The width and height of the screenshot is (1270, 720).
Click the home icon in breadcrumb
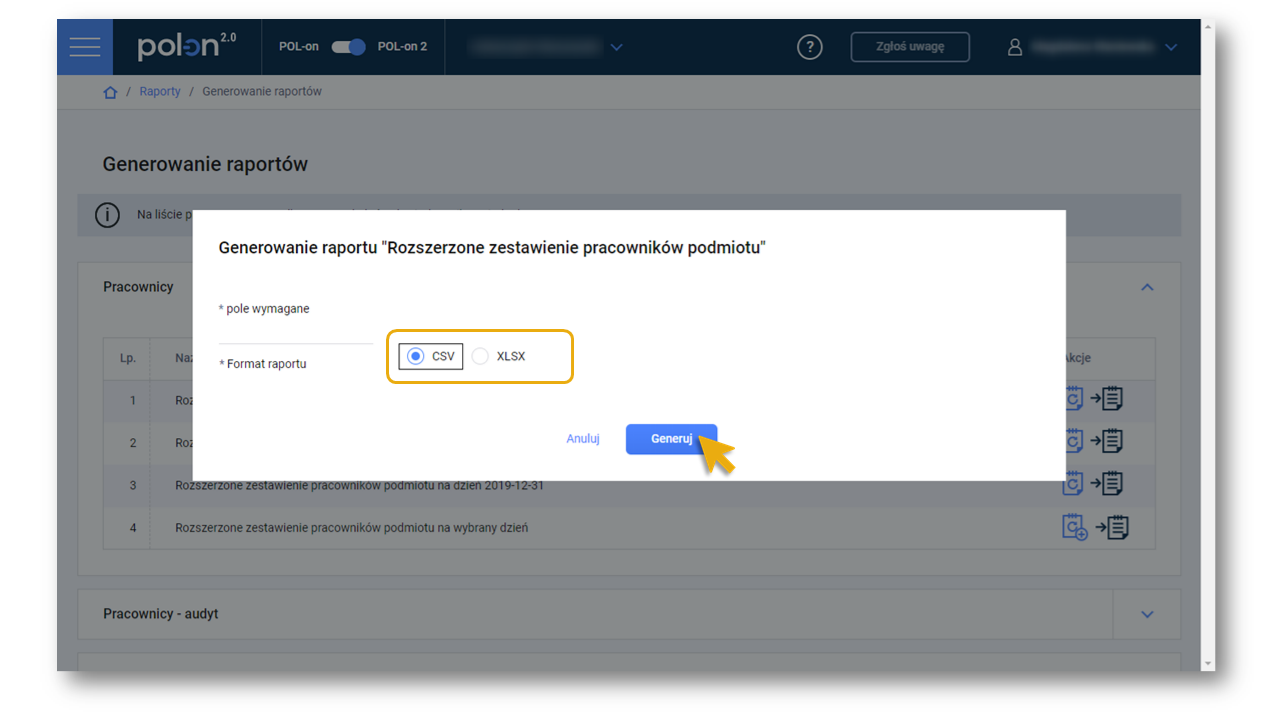point(110,92)
